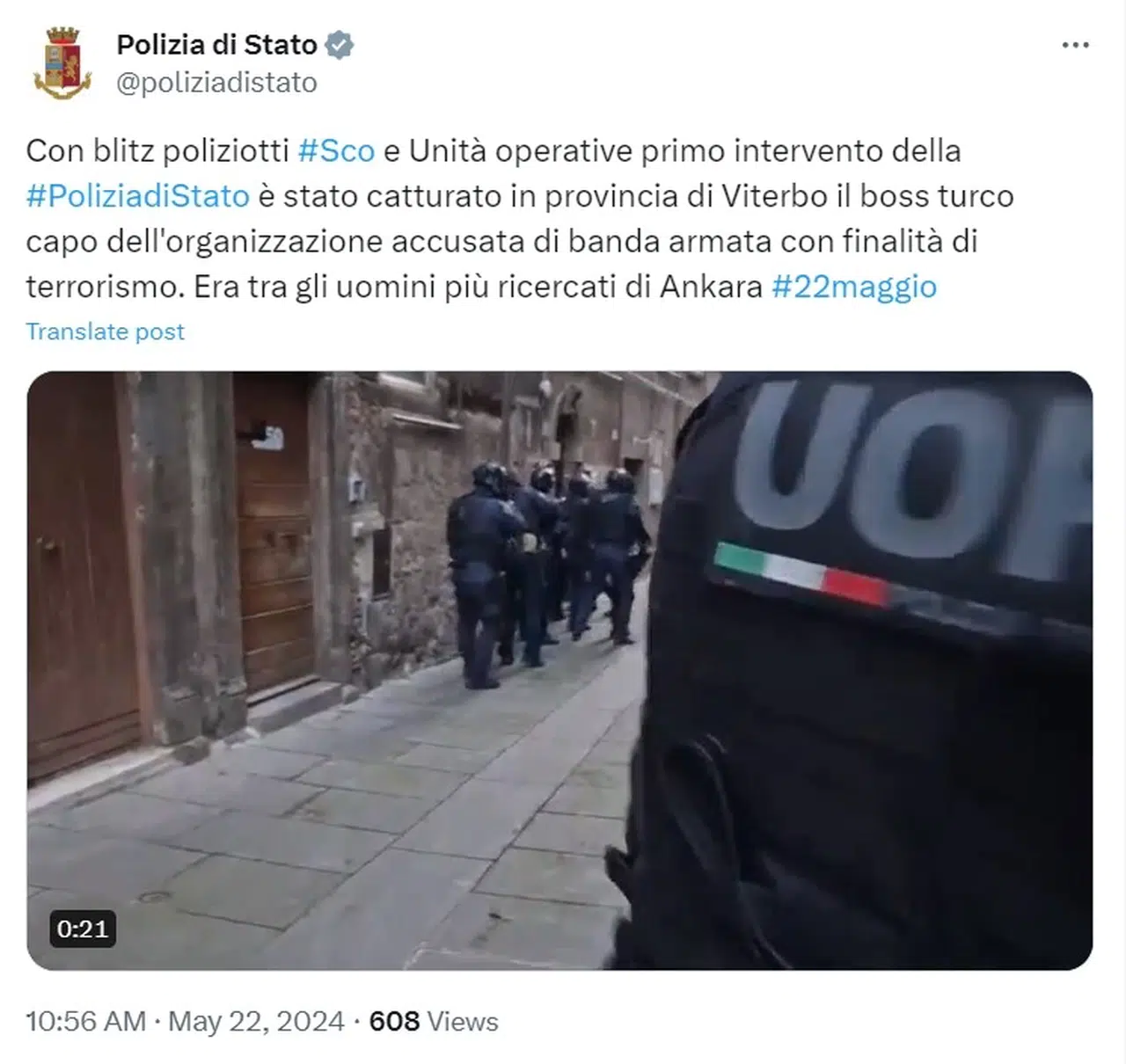Open the @poliziadistato handle link
The height and width of the screenshot is (1064, 1126).
click(x=216, y=83)
